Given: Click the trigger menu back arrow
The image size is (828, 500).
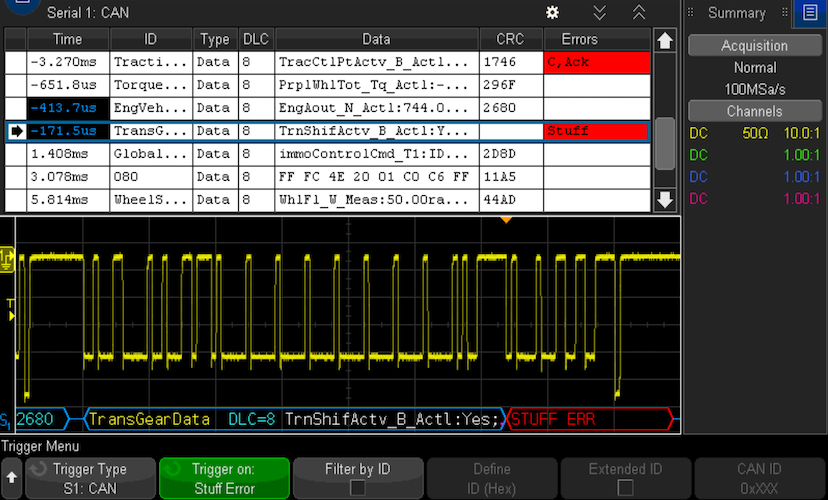Looking at the screenshot, I should click(11, 478).
